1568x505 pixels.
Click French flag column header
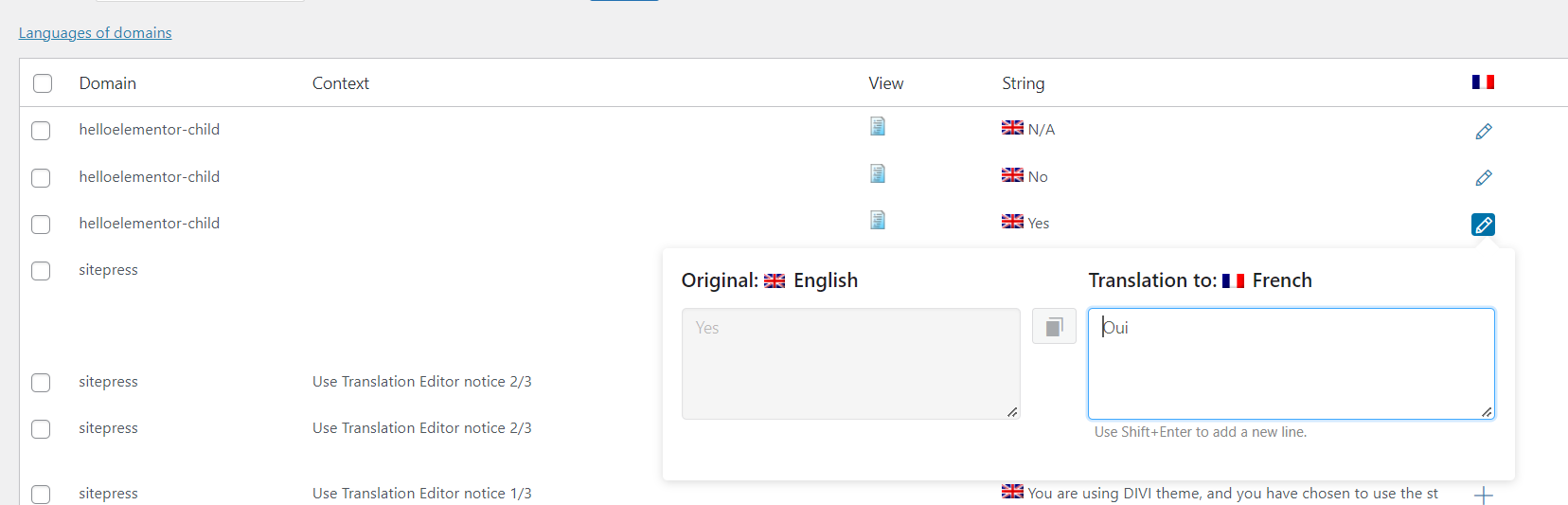click(1483, 82)
